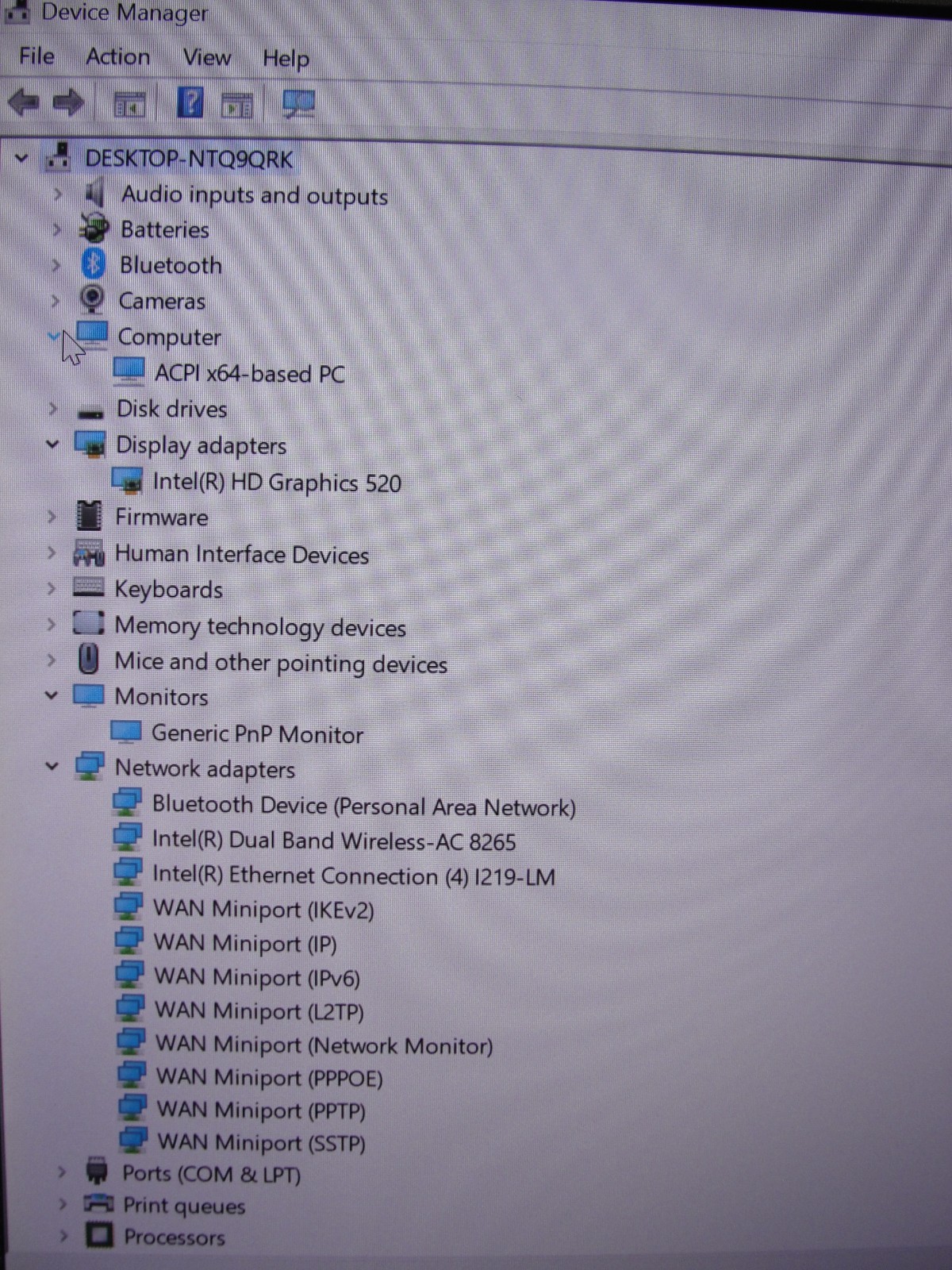Image resolution: width=952 pixels, height=1270 pixels.
Task: Click the Human Interface Devices icon
Action: point(88,552)
